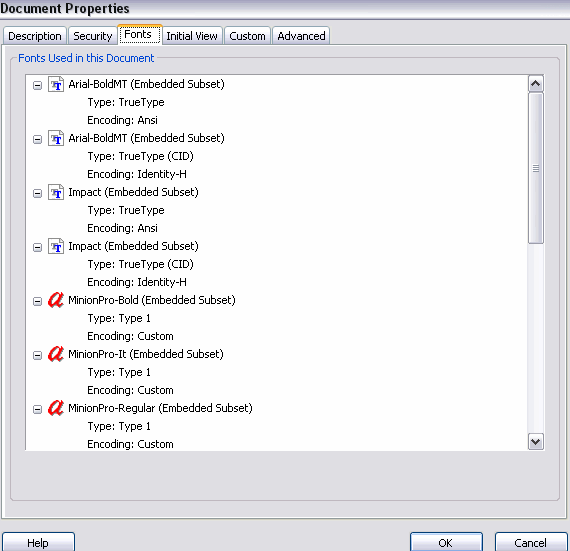Select the MinionPro-It (Embedded Subset) row
Image resolution: width=570 pixels, height=551 pixels.
click(x=146, y=354)
